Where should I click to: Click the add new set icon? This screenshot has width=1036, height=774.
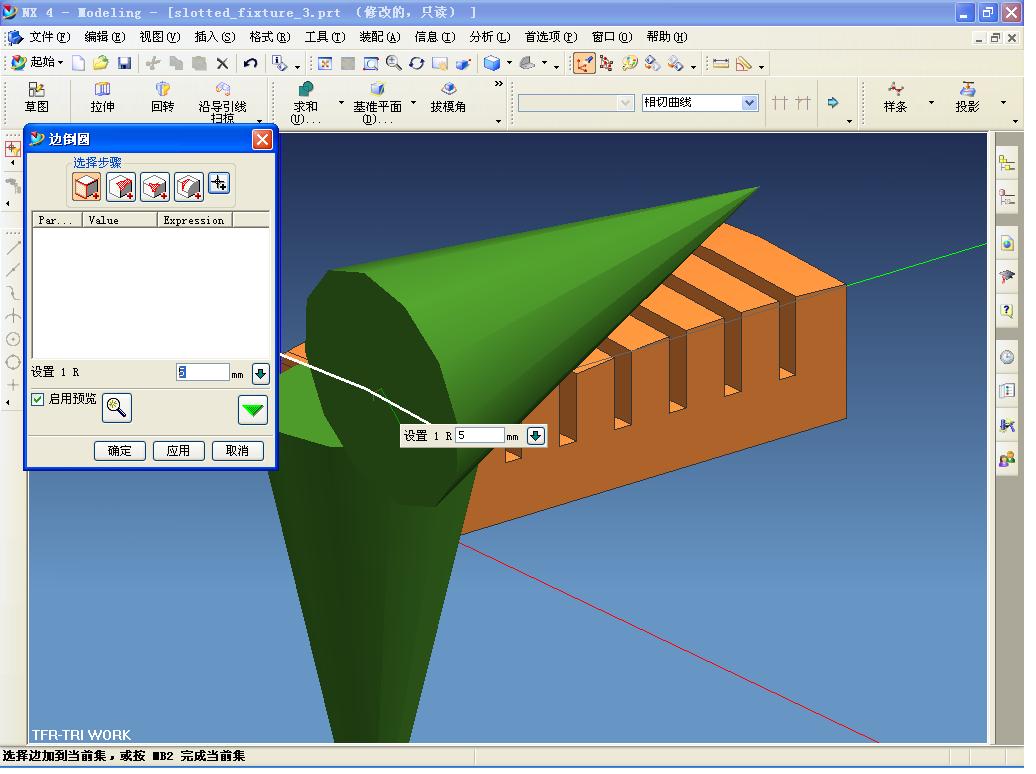(219, 183)
